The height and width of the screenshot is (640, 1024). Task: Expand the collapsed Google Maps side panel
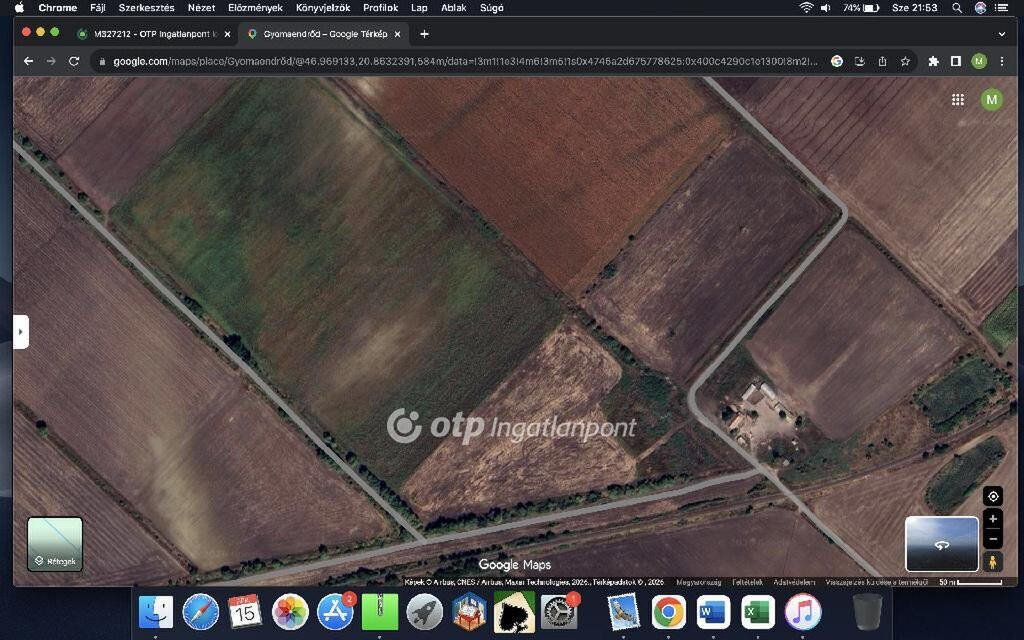pos(21,331)
